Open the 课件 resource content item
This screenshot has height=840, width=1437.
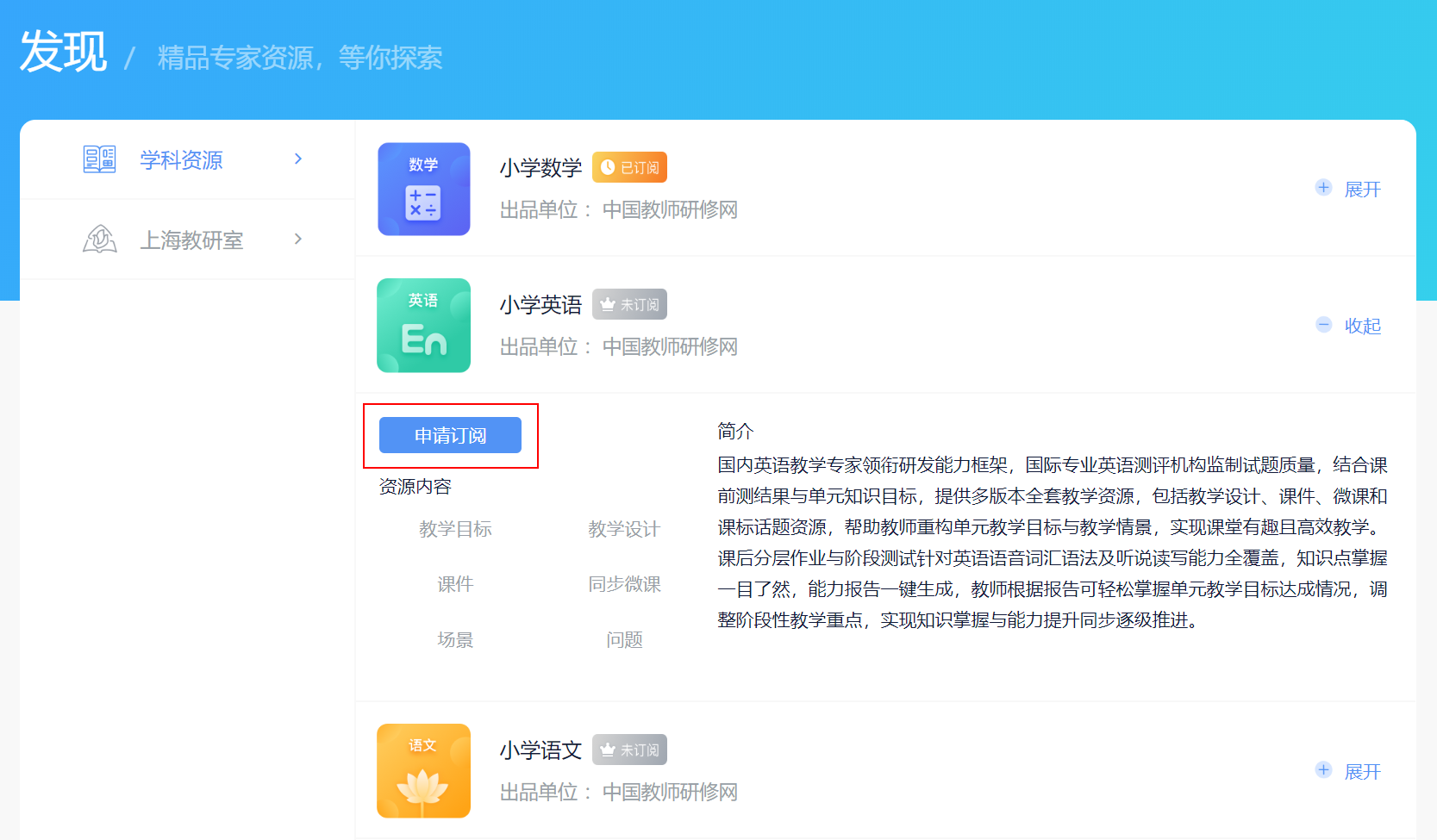455,584
